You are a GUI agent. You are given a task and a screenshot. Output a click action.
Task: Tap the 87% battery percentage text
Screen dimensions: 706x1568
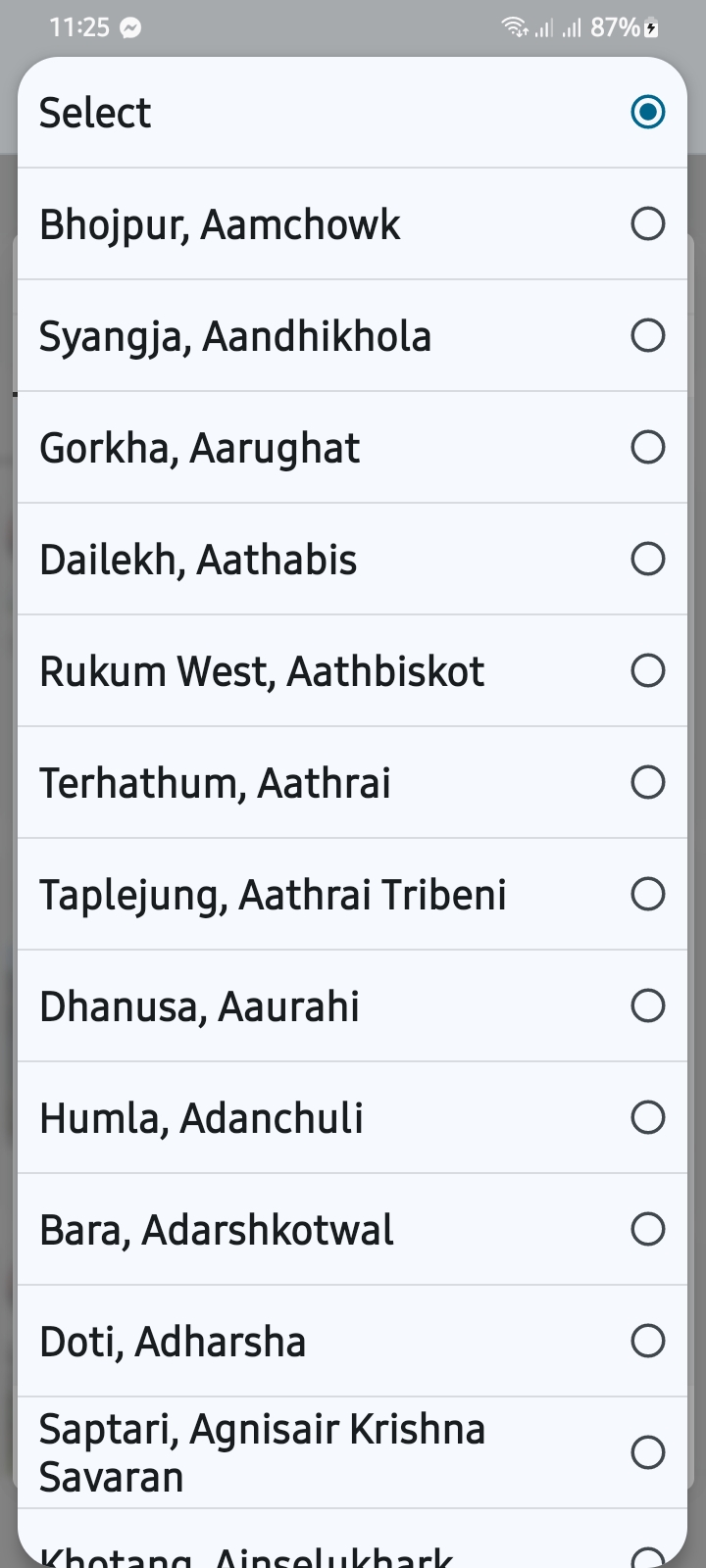(615, 27)
